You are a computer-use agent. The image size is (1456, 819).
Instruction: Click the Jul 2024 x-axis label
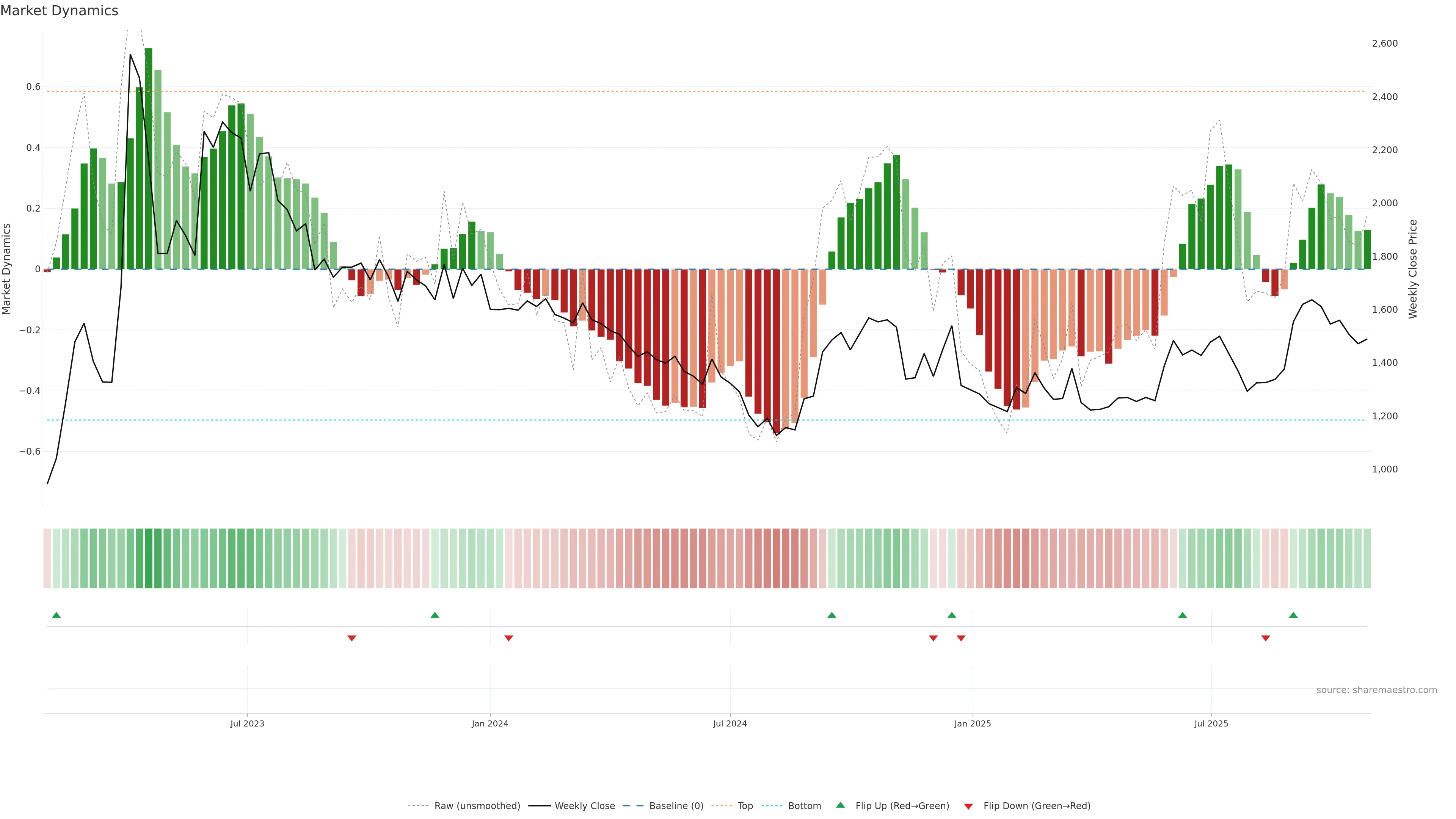click(730, 723)
